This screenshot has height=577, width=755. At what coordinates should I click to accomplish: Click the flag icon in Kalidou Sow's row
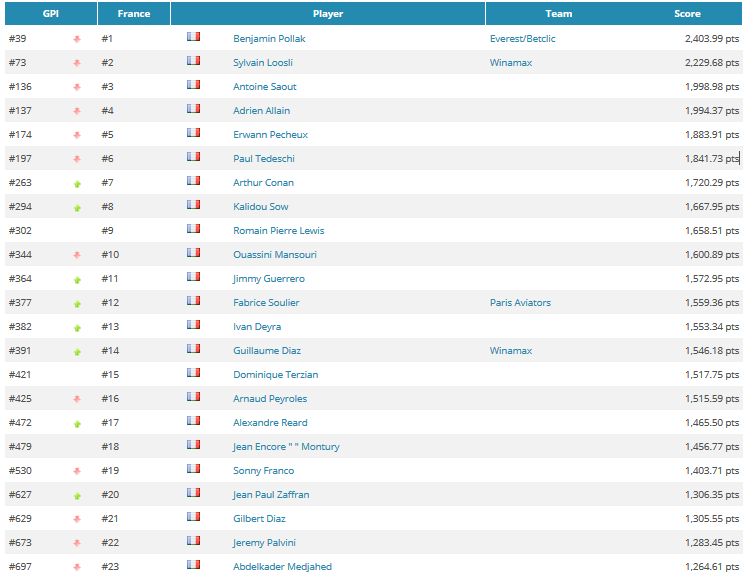point(194,205)
